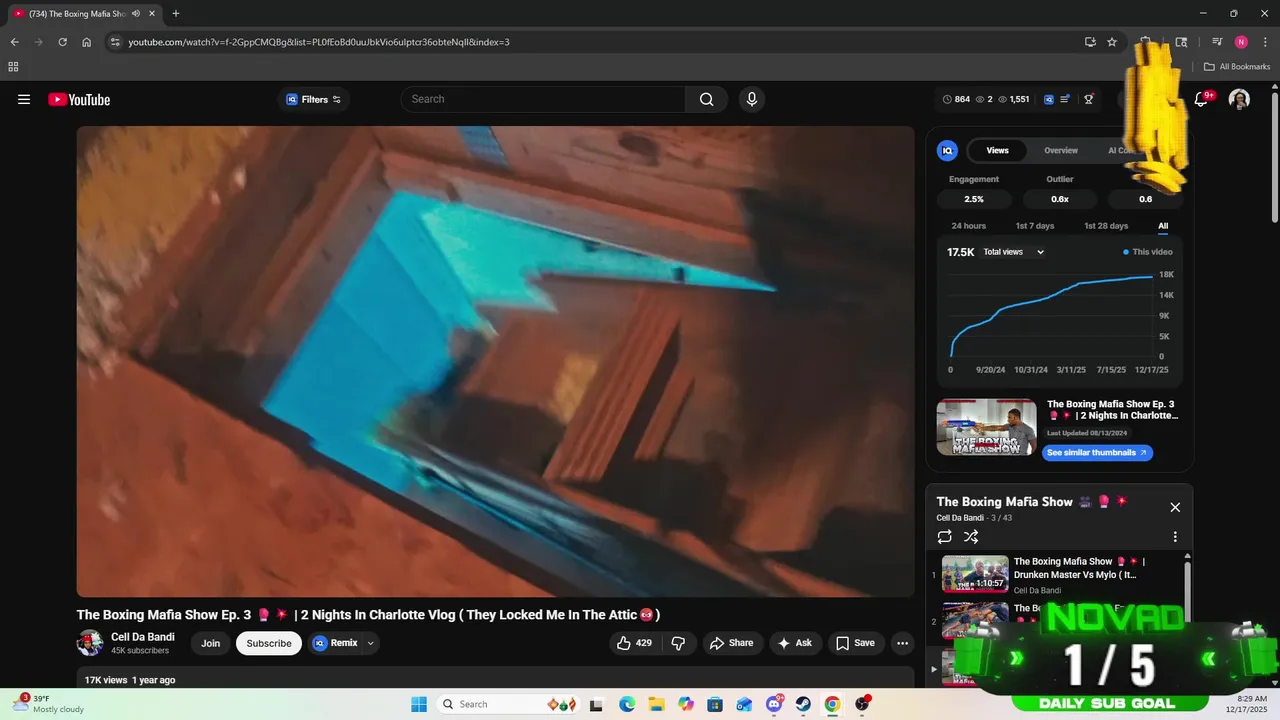Open the taskbar weather widget
The width and height of the screenshot is (1280, 720).
pyautogui.click(x=50, y=704)
